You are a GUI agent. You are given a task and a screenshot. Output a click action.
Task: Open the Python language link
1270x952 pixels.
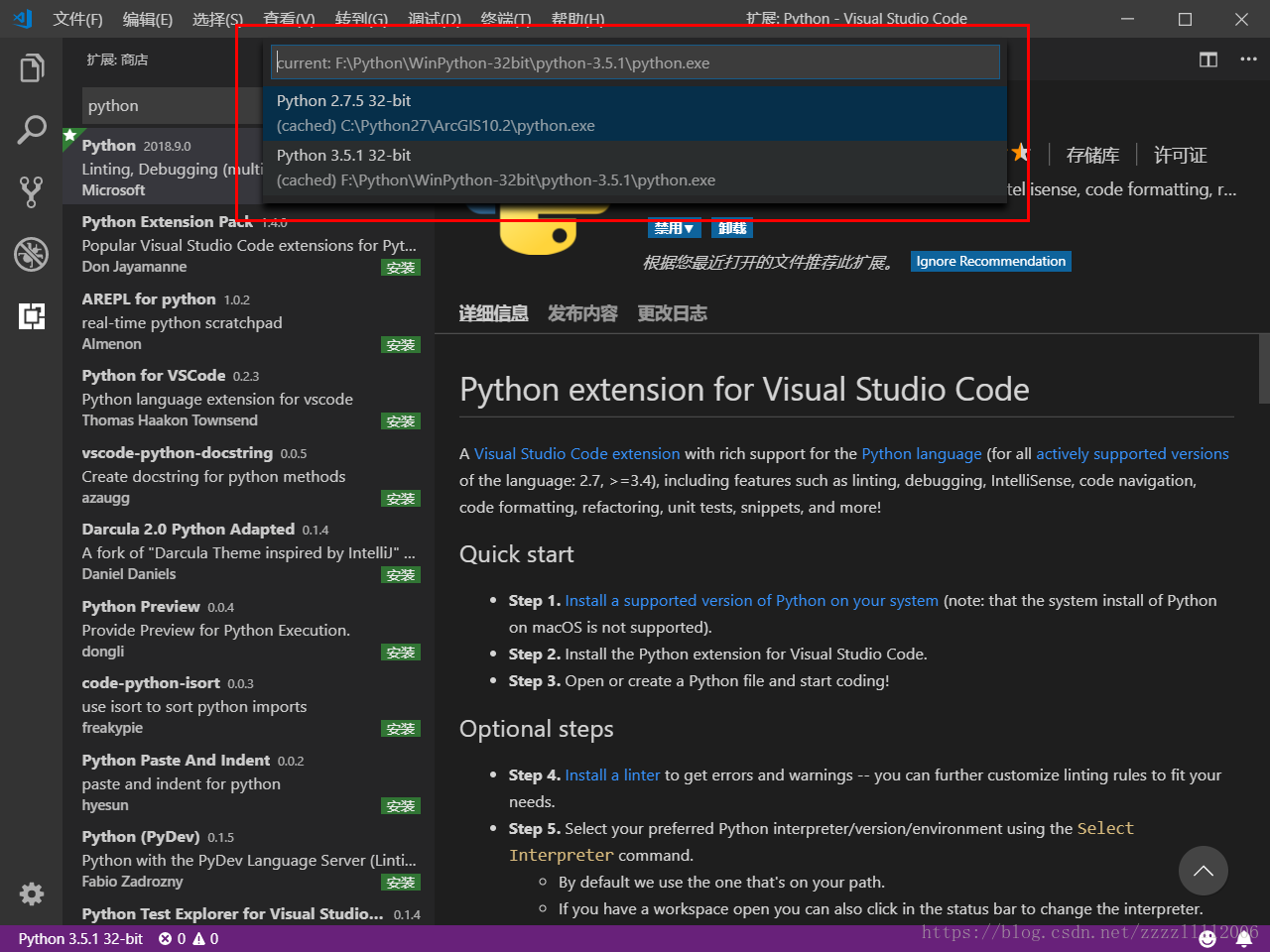tap(921, 454)
